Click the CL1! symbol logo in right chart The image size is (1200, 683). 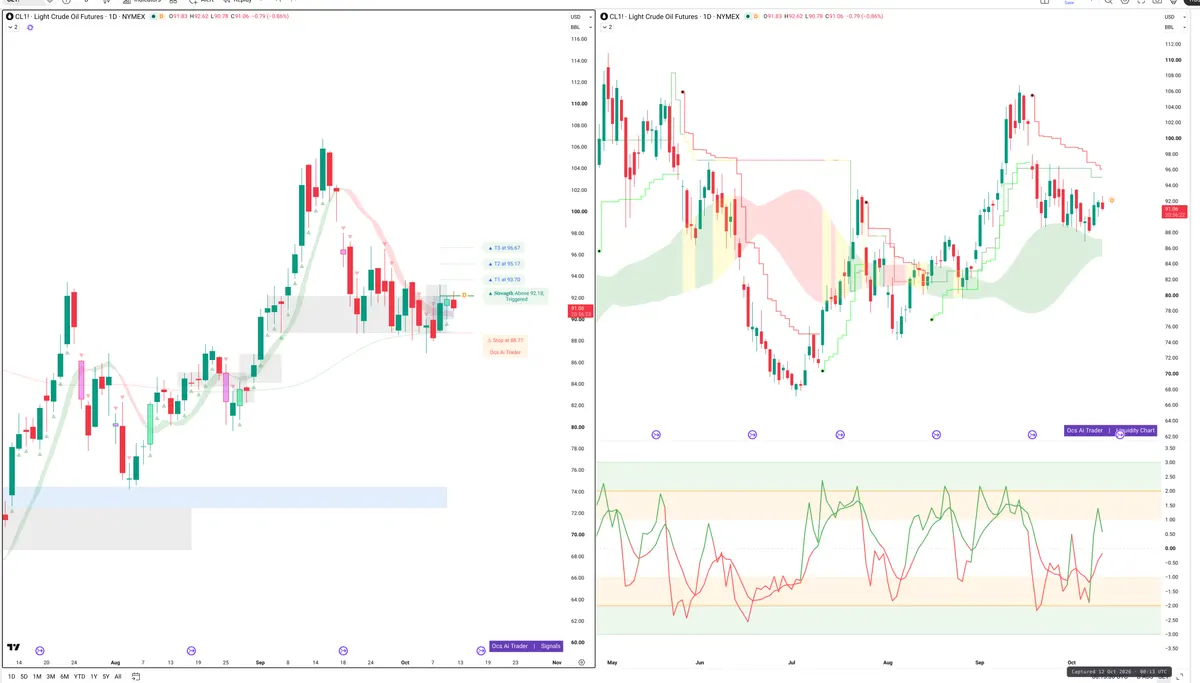click(x=605, y=16)
